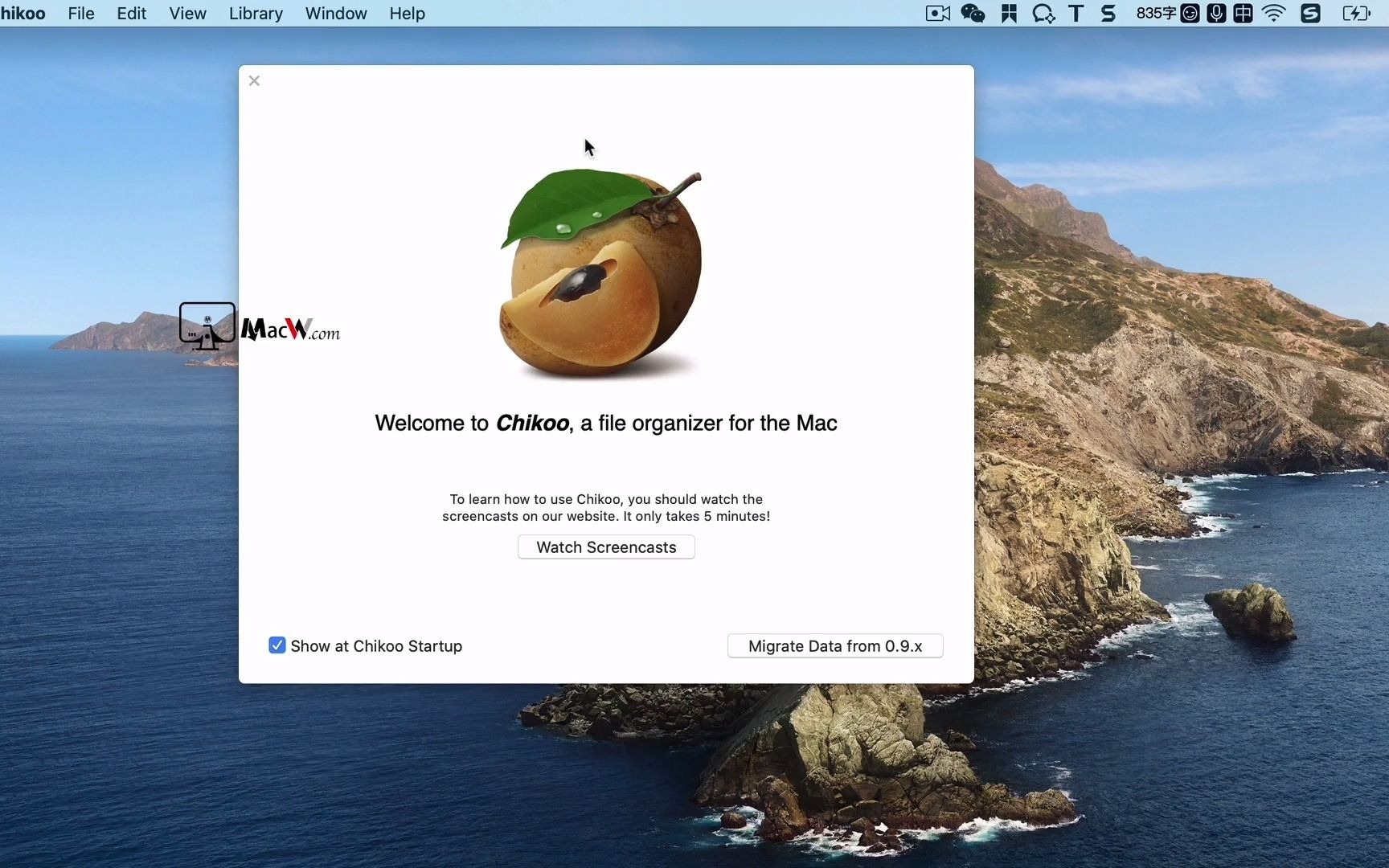
Task: Open the hikoo application menu
Action: tap(23, 14)
